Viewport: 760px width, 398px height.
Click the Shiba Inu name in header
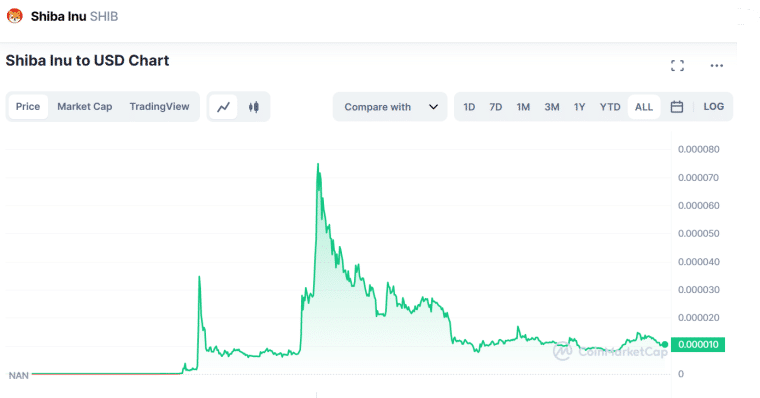tap(58, 16)
